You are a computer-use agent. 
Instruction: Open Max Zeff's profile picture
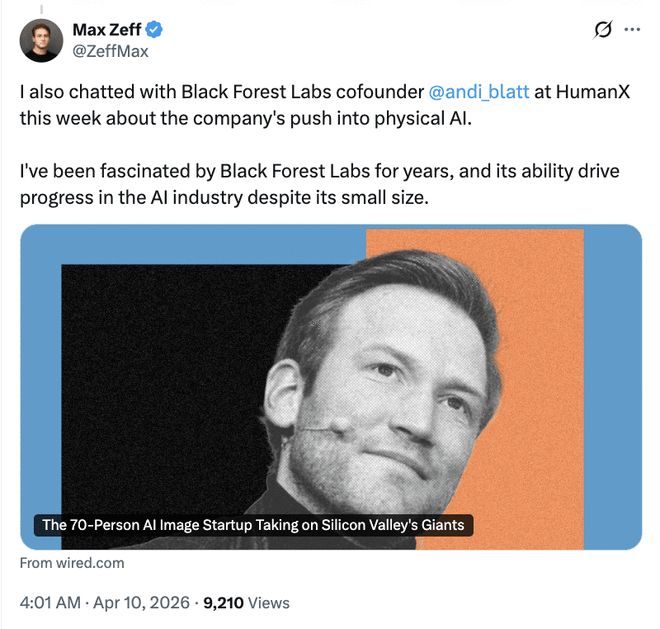click(41, 40)
